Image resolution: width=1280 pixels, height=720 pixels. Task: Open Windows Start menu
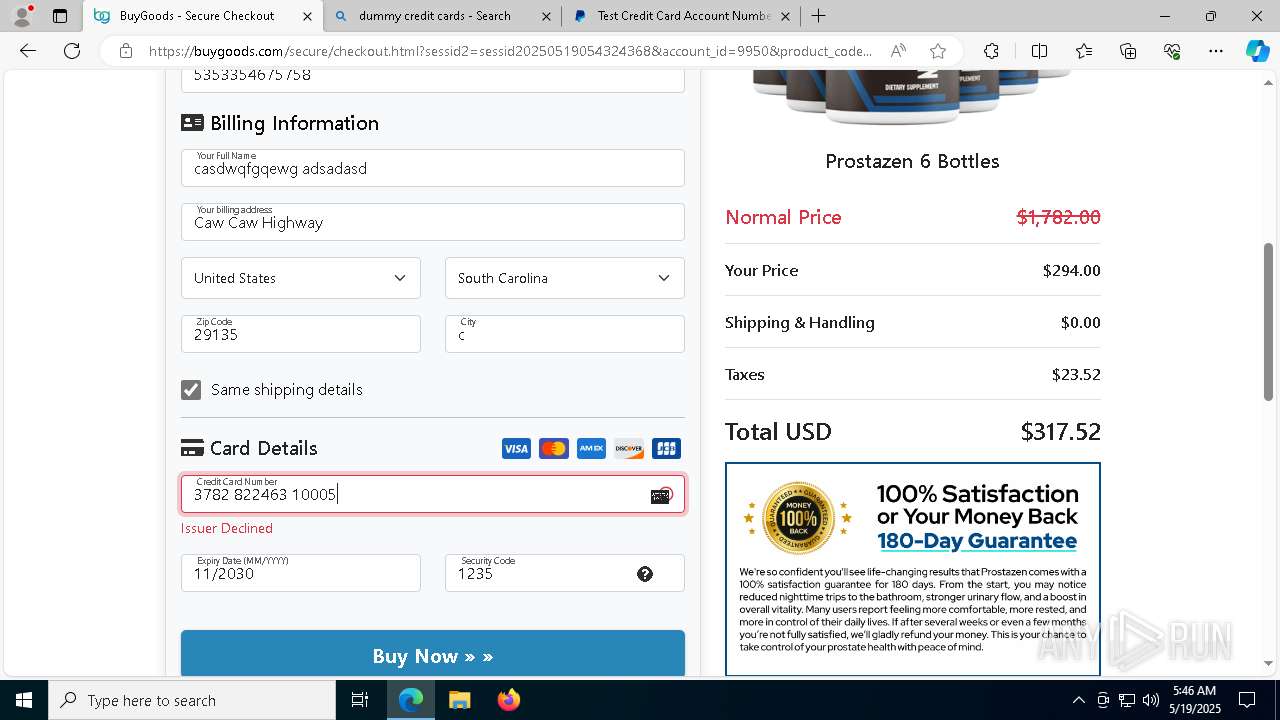[24, 700]
